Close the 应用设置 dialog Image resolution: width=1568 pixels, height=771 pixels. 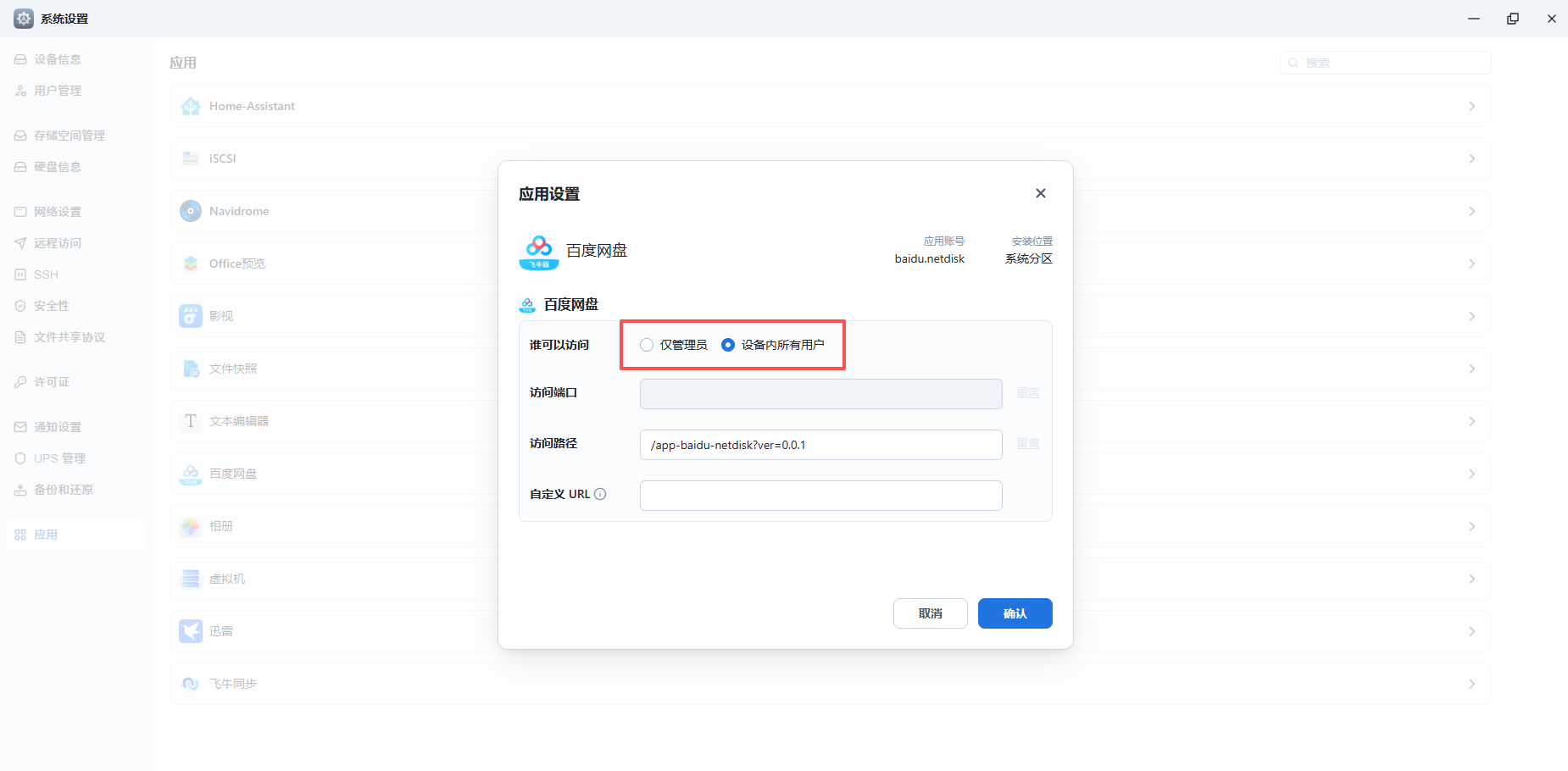tap(1041, 193)
